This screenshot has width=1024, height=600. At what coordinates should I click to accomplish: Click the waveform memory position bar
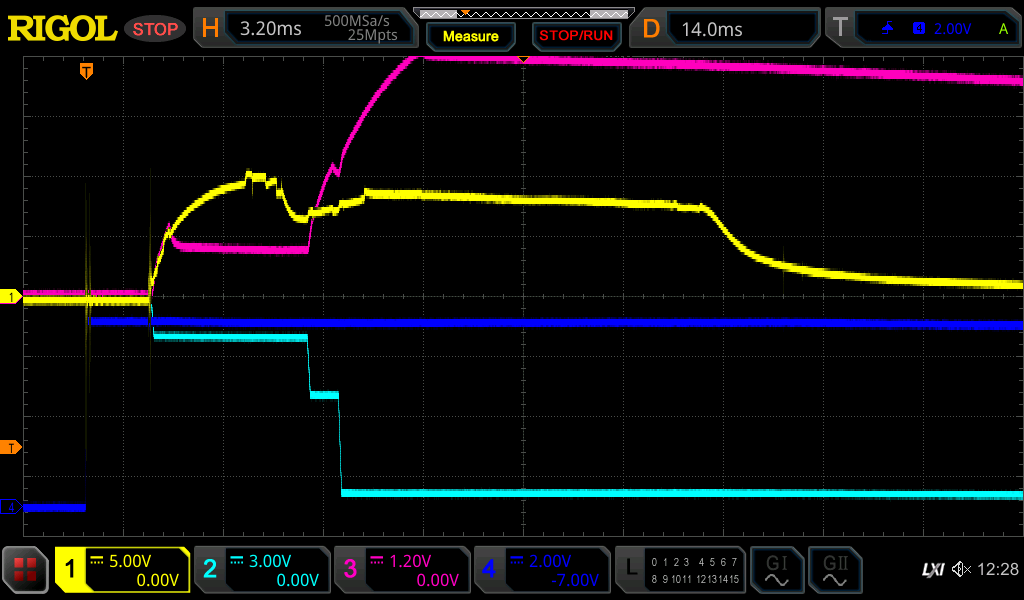(522, 13)
